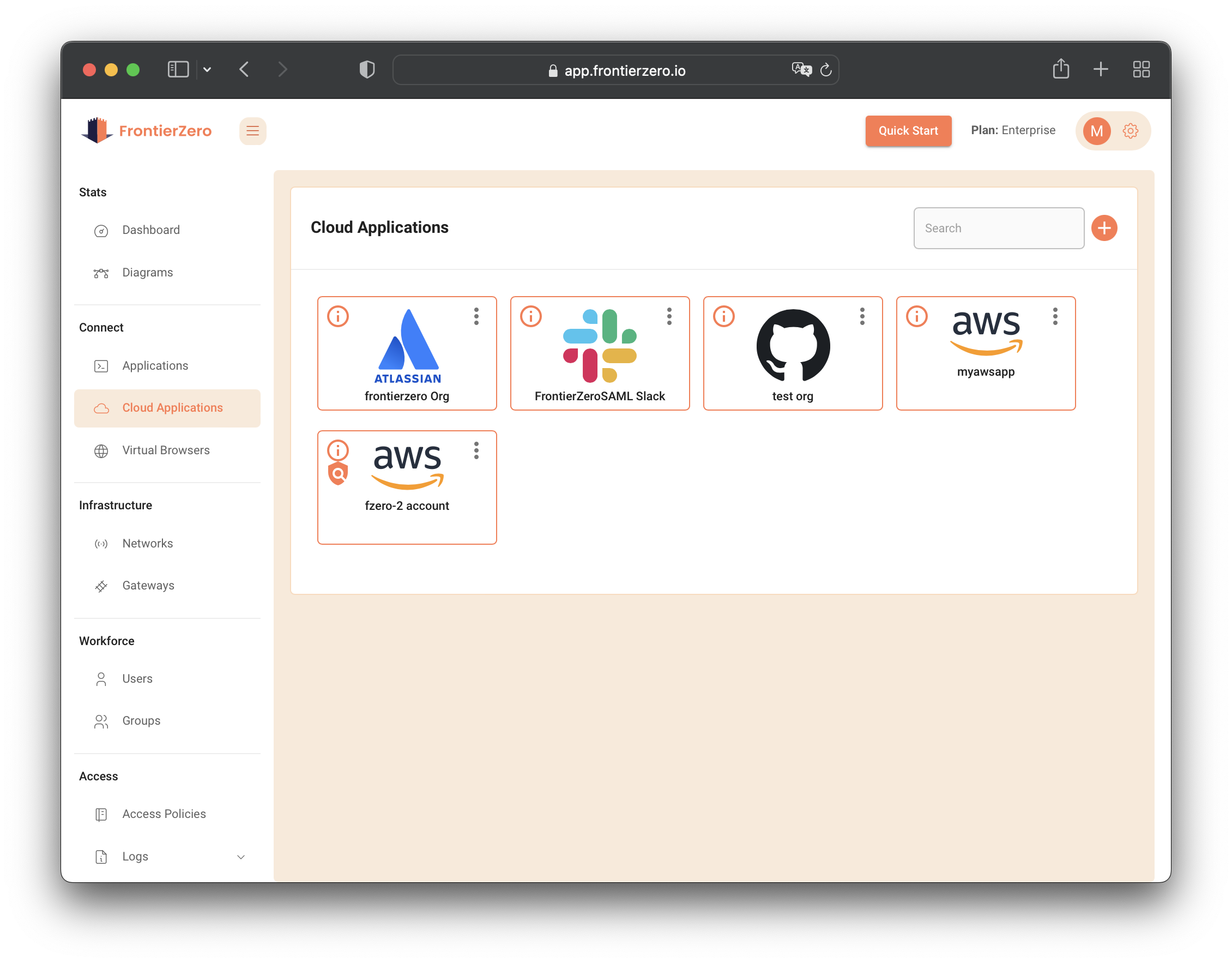Focus the Search input field
This screenshot has height=963, width=1232.
(999, 228)
